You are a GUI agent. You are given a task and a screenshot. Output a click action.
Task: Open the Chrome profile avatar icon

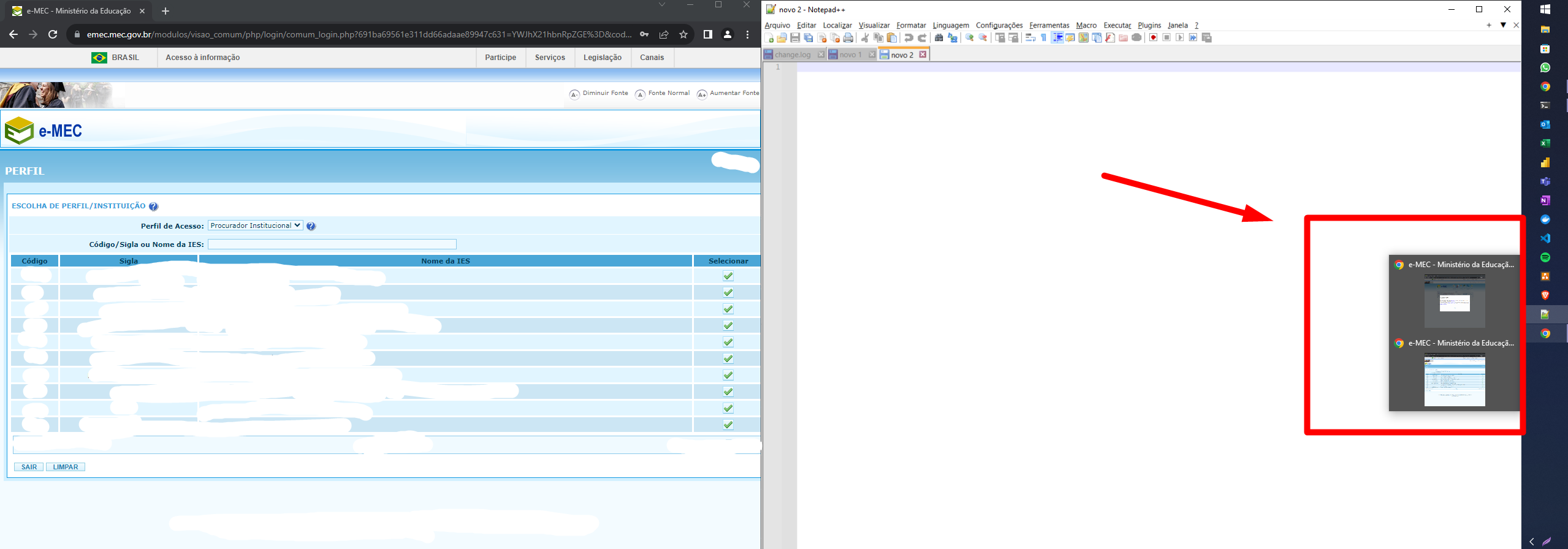pyautogui.click(x=728, y=34)
